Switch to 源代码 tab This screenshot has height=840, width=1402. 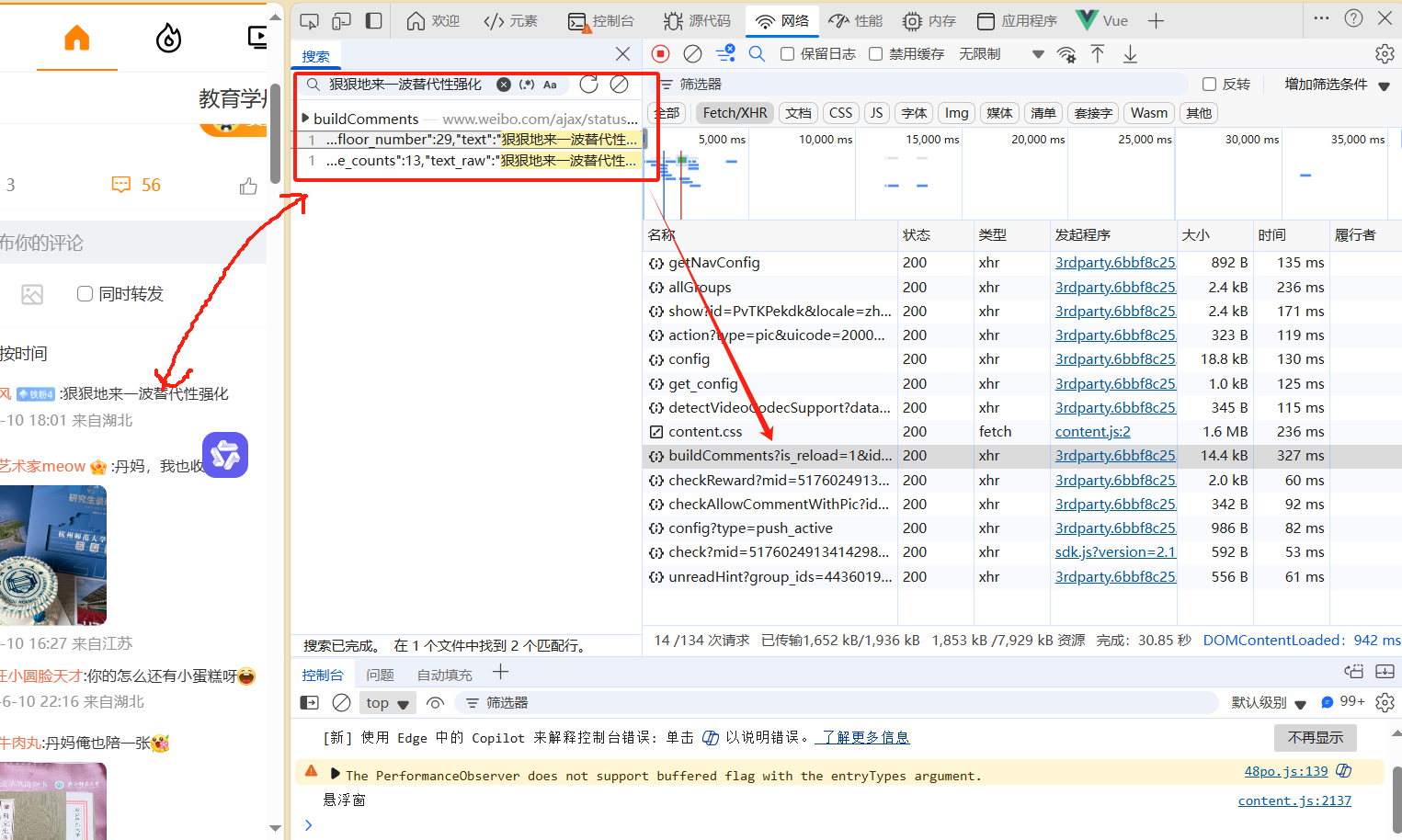697,20
